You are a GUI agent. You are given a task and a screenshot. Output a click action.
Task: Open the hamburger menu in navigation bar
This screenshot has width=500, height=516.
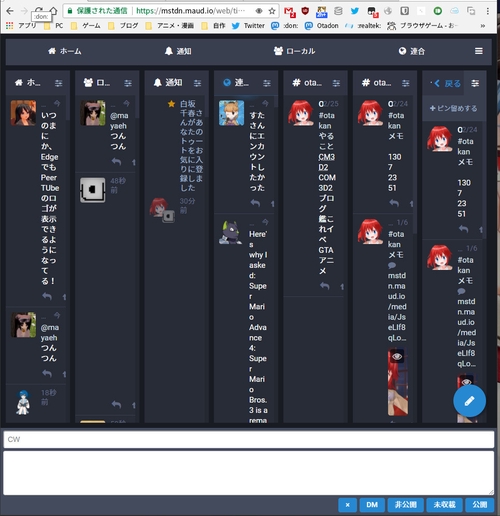tap(479, 51)
